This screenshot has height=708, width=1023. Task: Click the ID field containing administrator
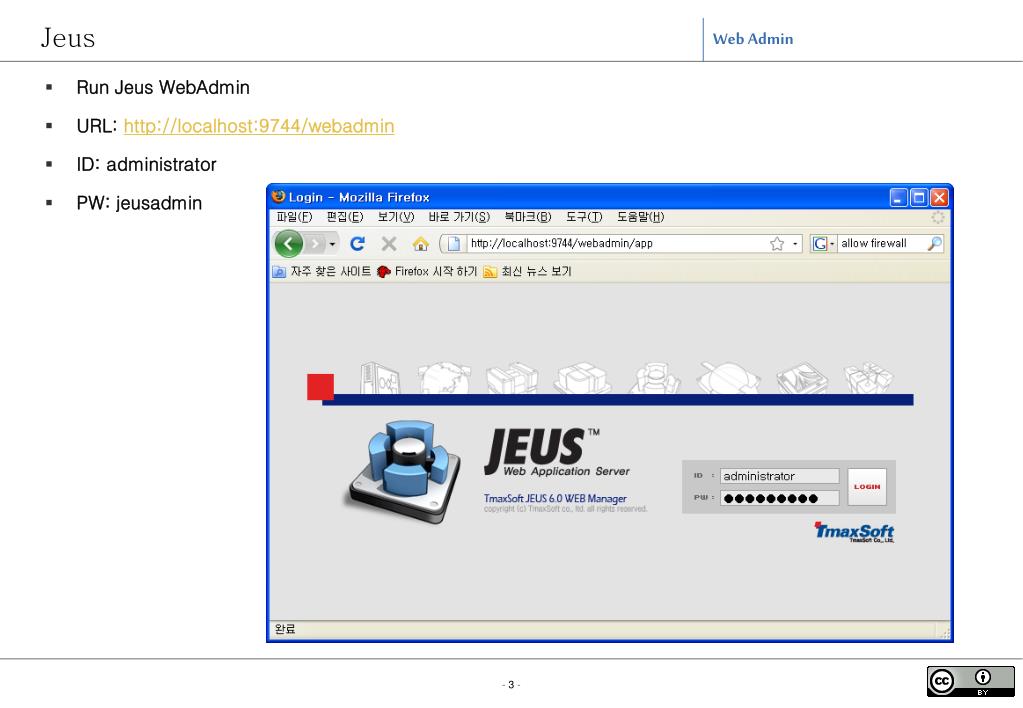point(780,476)
